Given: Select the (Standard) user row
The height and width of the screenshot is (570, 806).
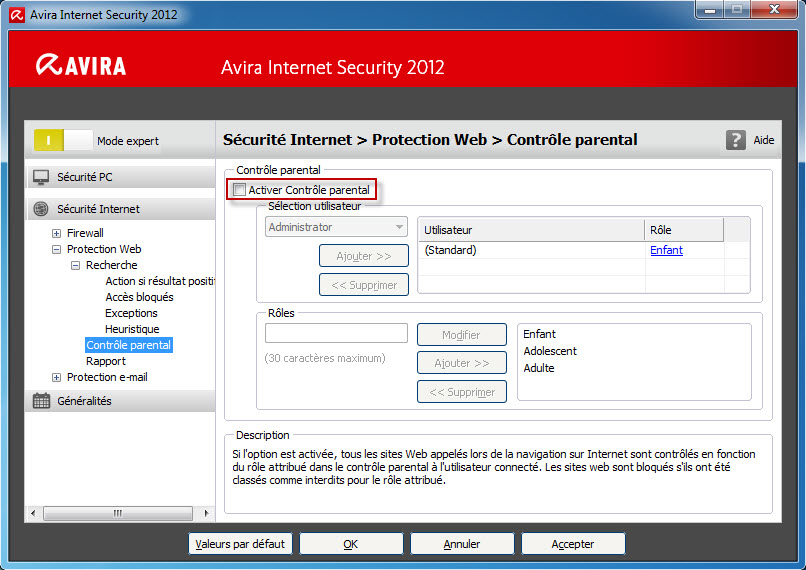Looking at the screenshot, I should coord(584,250).
